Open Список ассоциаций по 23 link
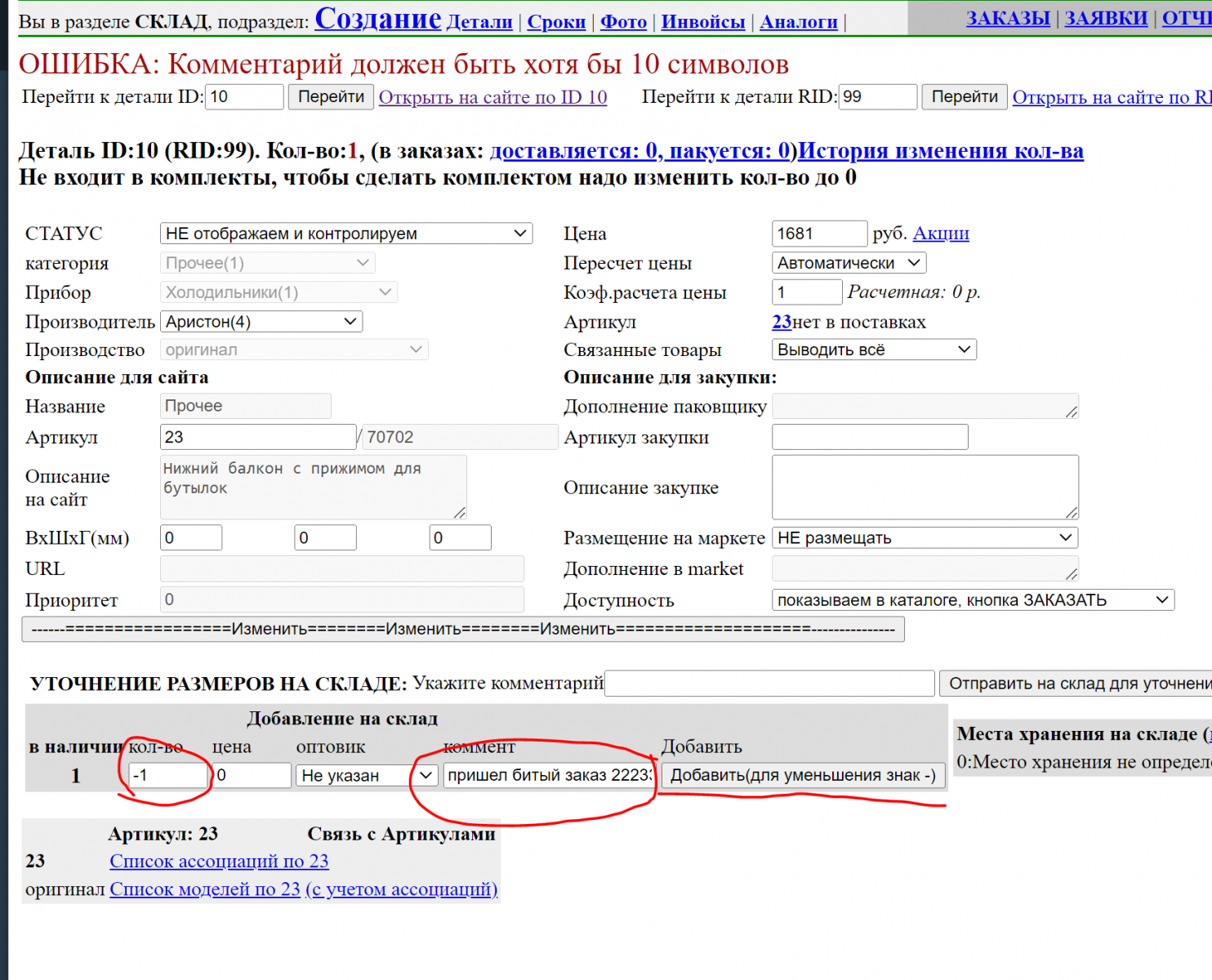This screenshot has height=980, width=1212. click(x=219, y=861)
